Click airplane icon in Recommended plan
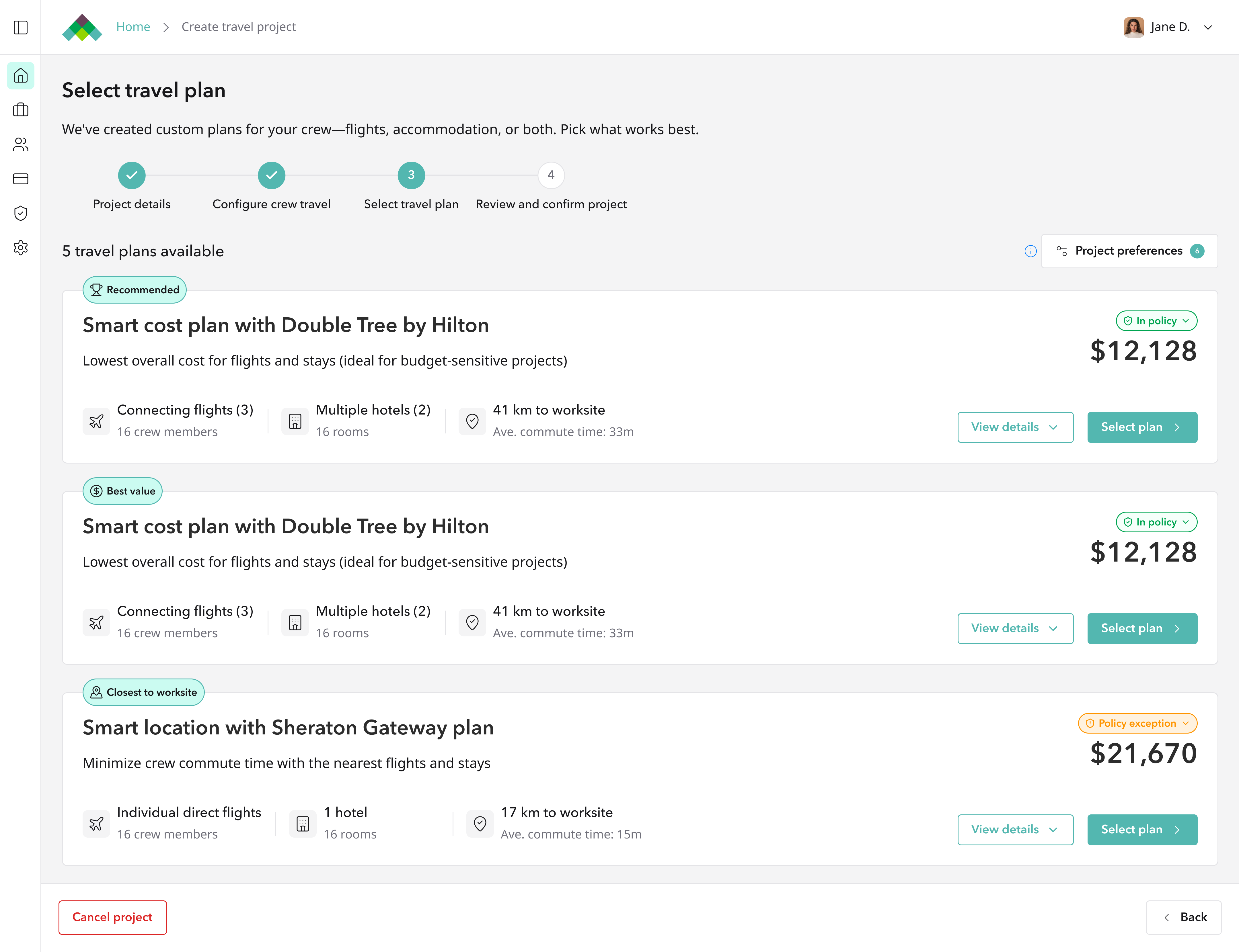The width and height of the screenshot is (1239, 952). coord(96,421)
